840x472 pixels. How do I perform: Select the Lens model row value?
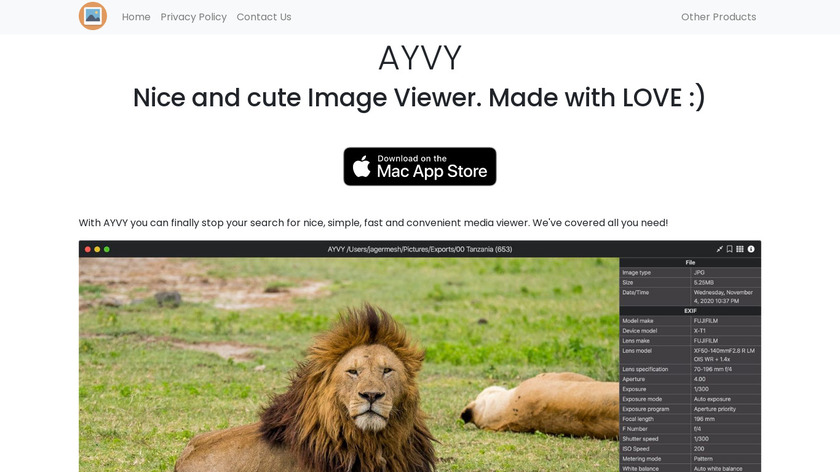pos(725,355)
